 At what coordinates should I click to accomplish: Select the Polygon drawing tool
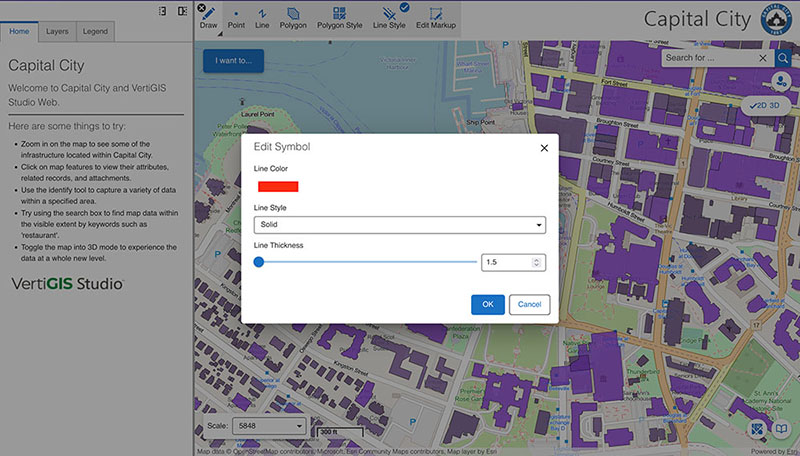pos(293,18)
